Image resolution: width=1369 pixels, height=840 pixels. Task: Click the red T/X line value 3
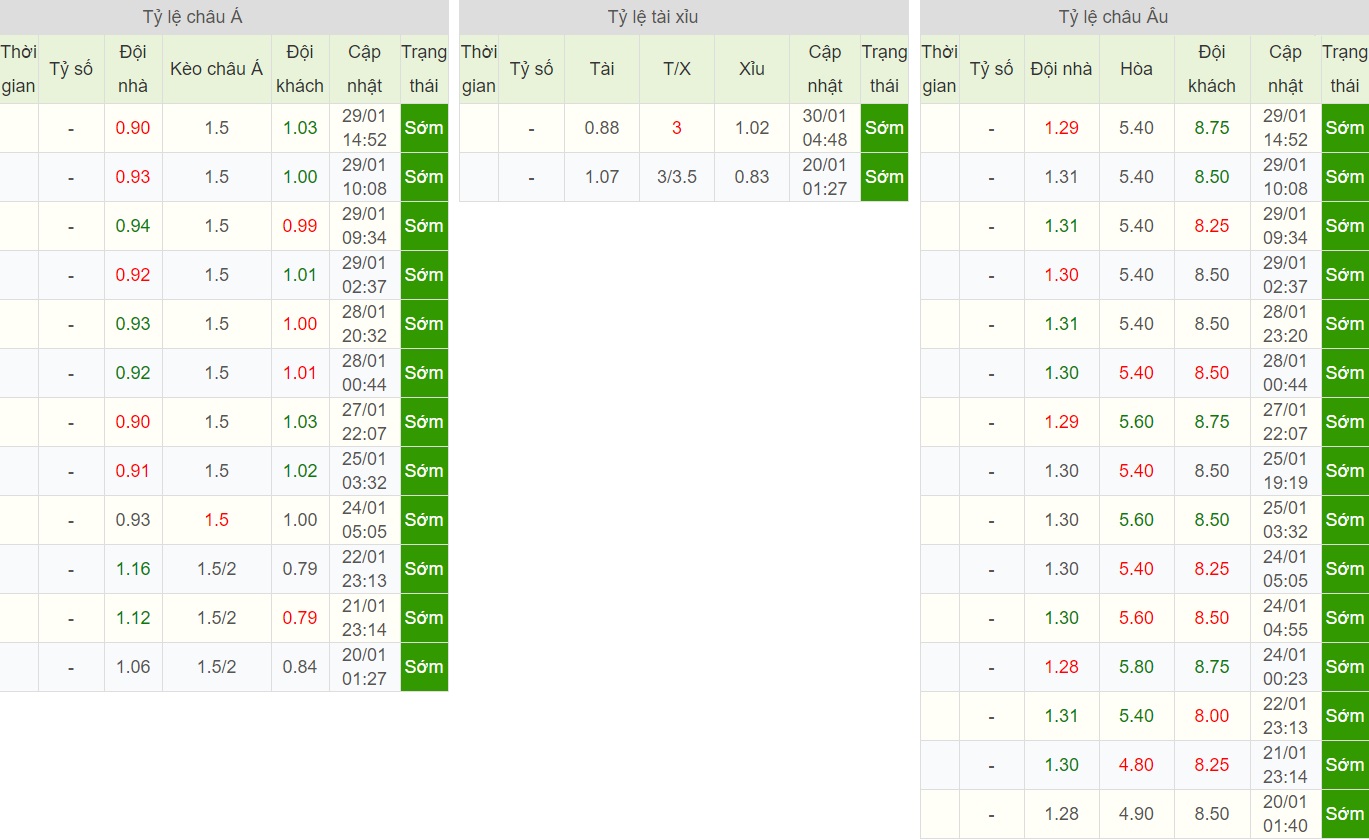coord(677,128)
